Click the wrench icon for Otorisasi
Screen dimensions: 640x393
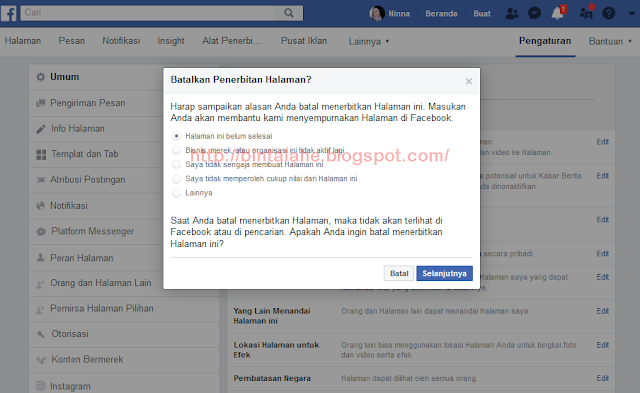coord(41,334)
